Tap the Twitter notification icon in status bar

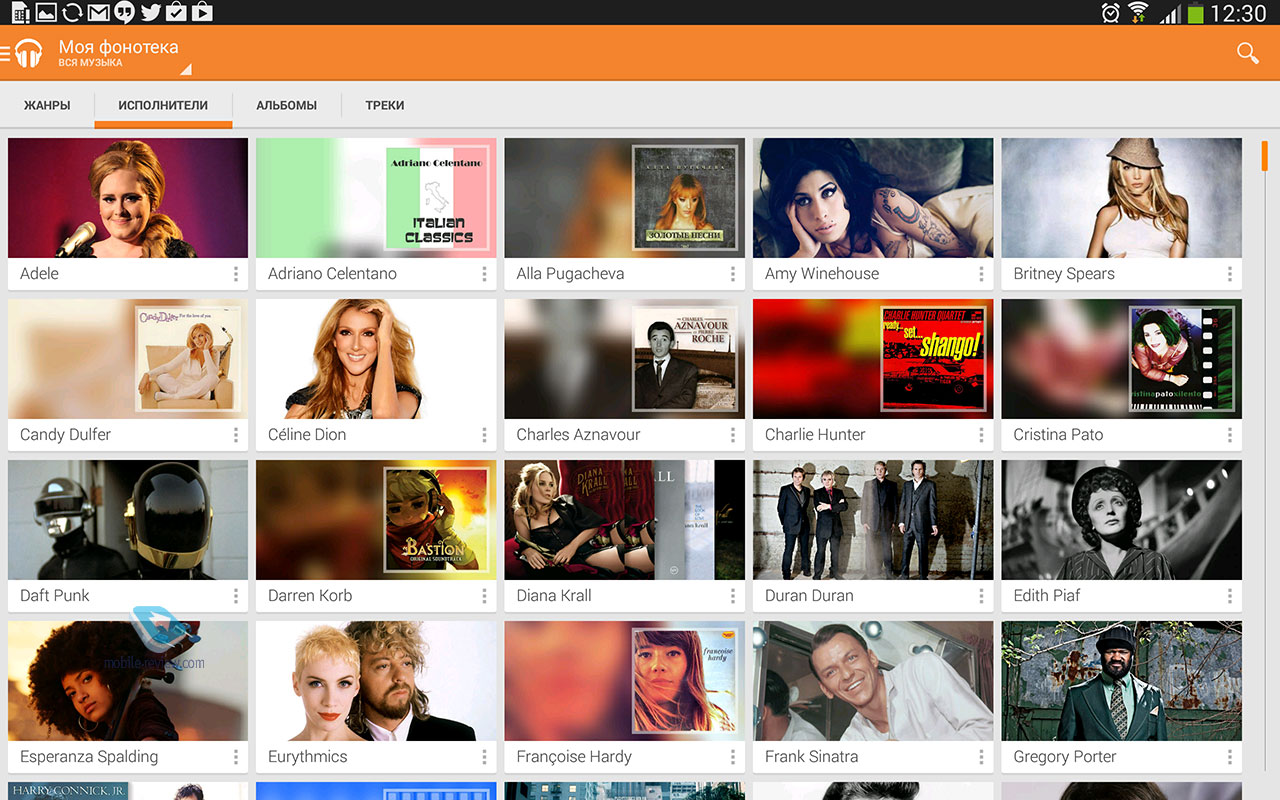click(150, 12)
